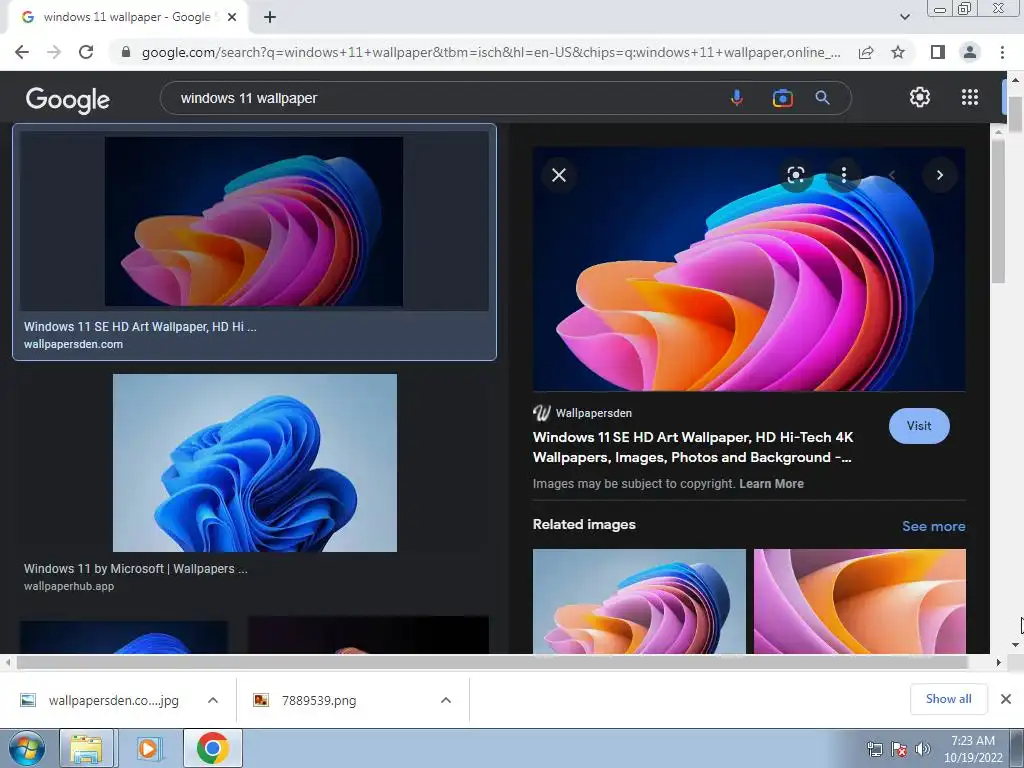This screenshot has height=768, width=1024.
Task: Open the Chrome profile avatar
Action: coord(970,52)
